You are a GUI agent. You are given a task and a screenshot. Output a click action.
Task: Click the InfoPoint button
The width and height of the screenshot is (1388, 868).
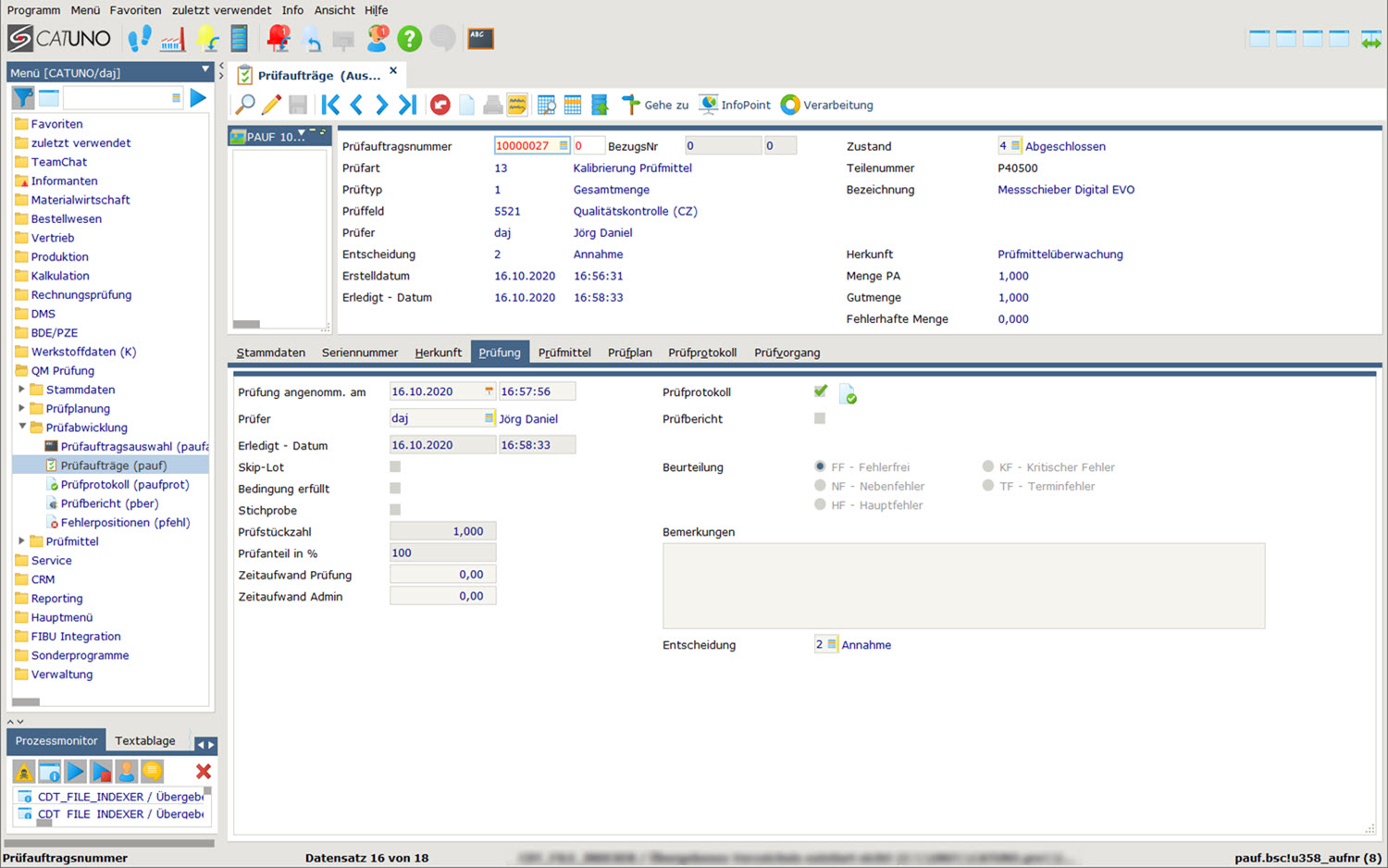[x=735, y=105]
